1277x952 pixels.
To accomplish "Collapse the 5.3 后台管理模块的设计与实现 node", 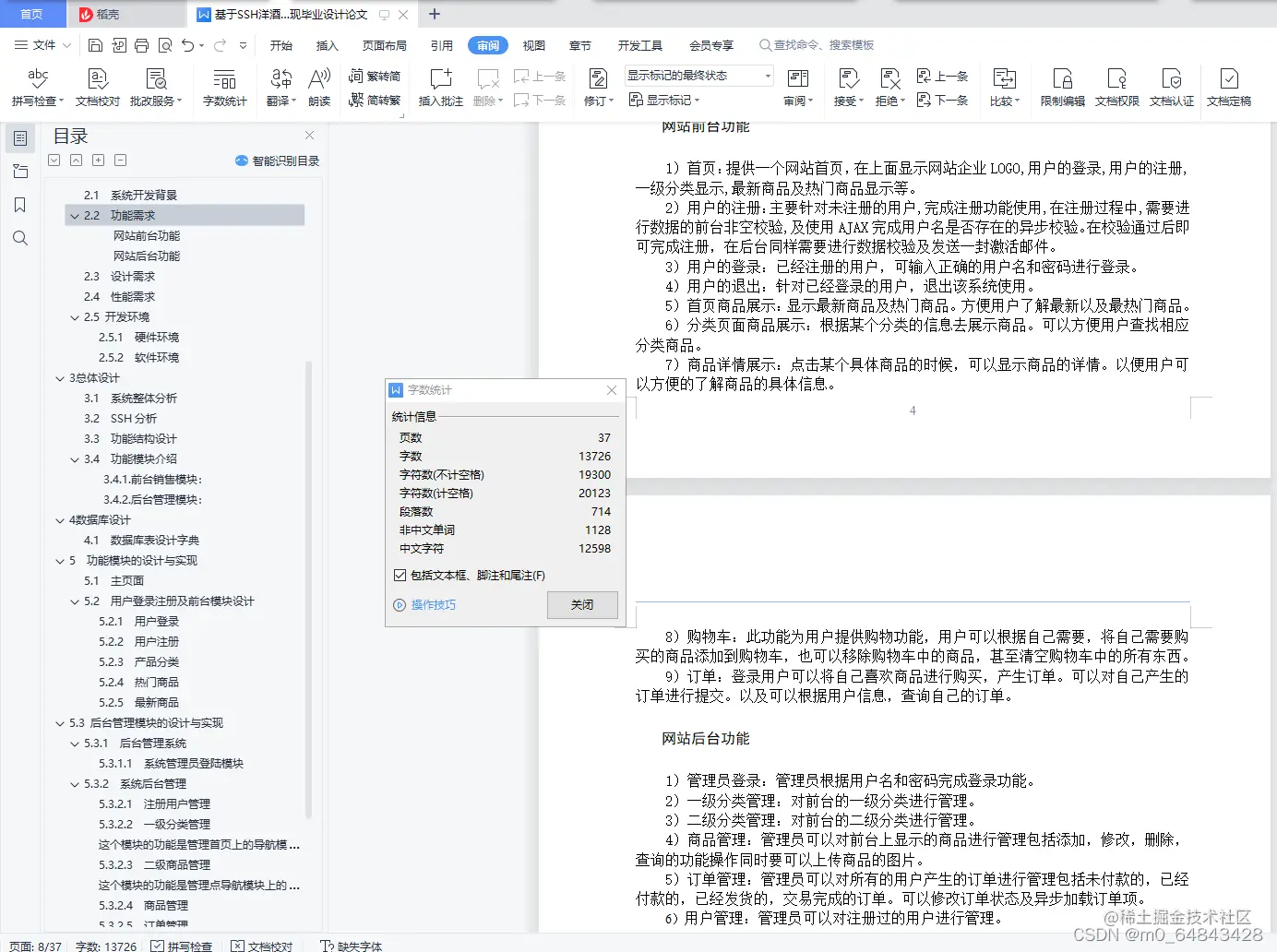I will 60,722.
